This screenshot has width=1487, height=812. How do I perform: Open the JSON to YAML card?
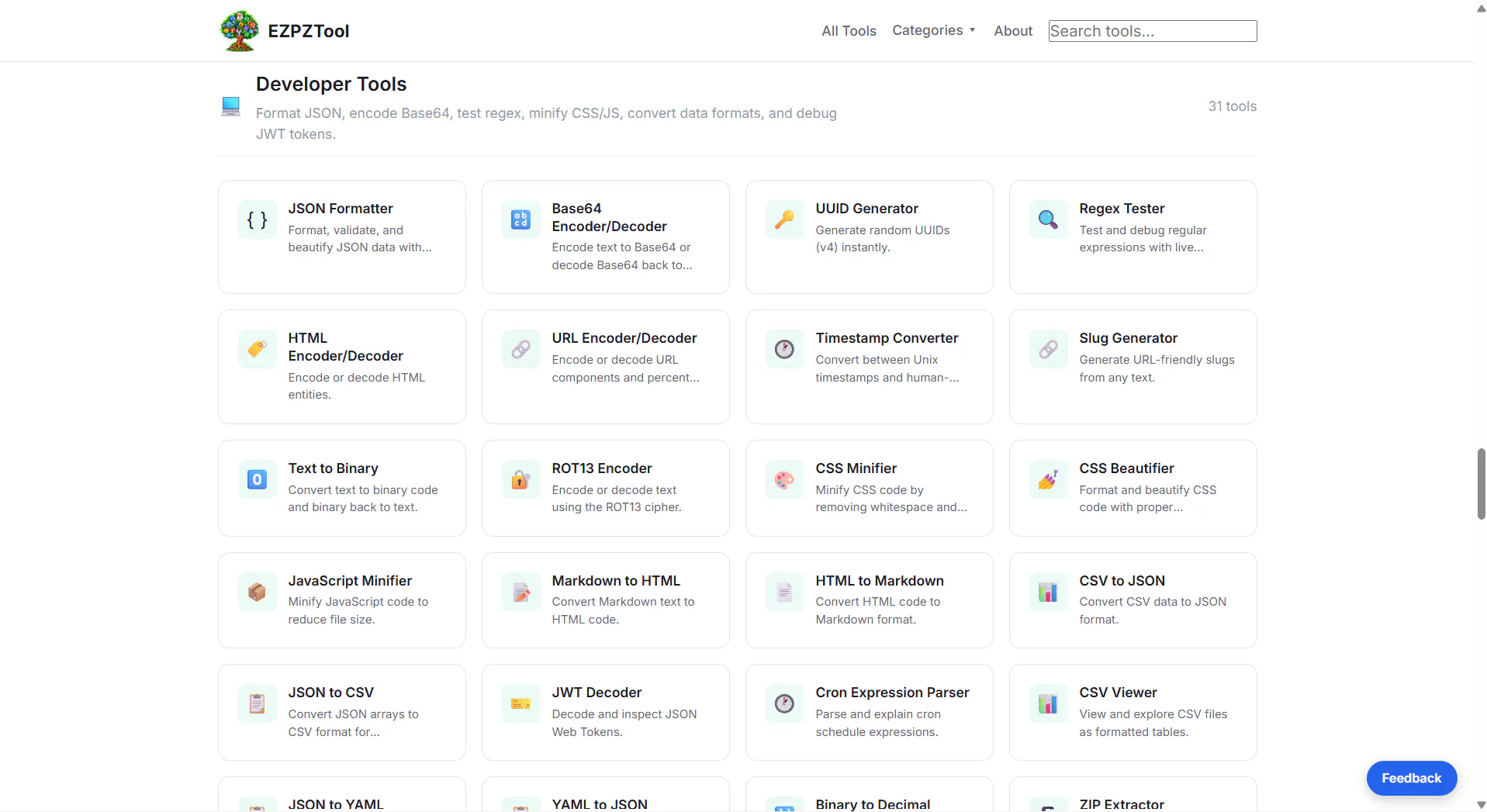[x=342, y=795]
